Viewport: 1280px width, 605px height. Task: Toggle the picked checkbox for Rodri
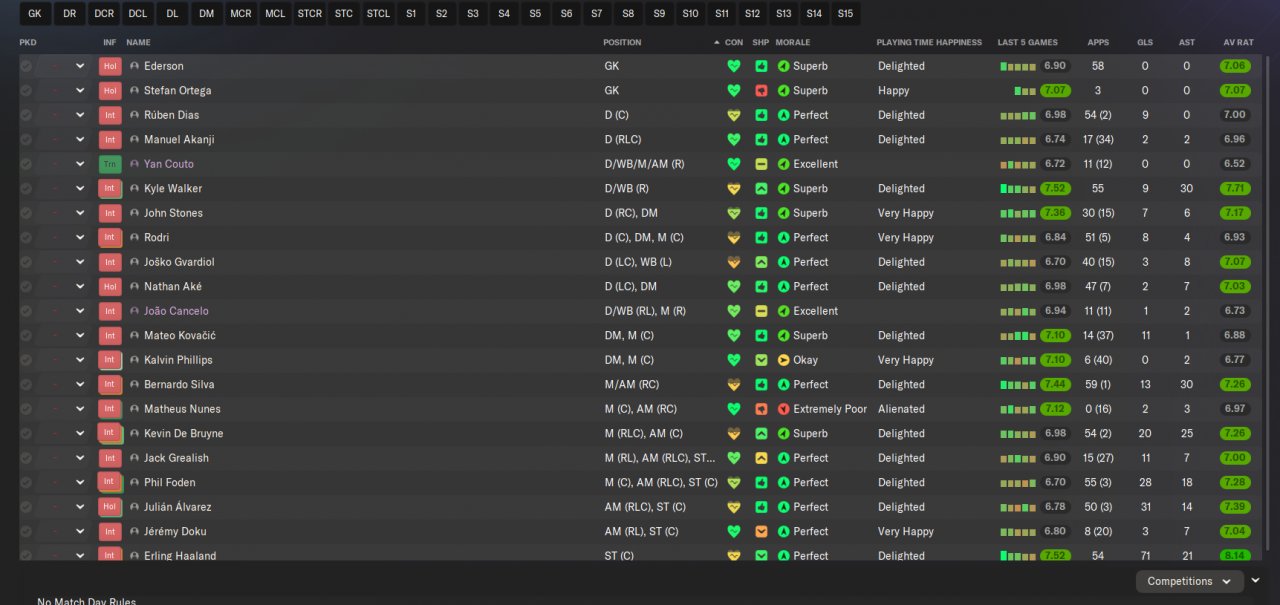[x=26, y=238]
